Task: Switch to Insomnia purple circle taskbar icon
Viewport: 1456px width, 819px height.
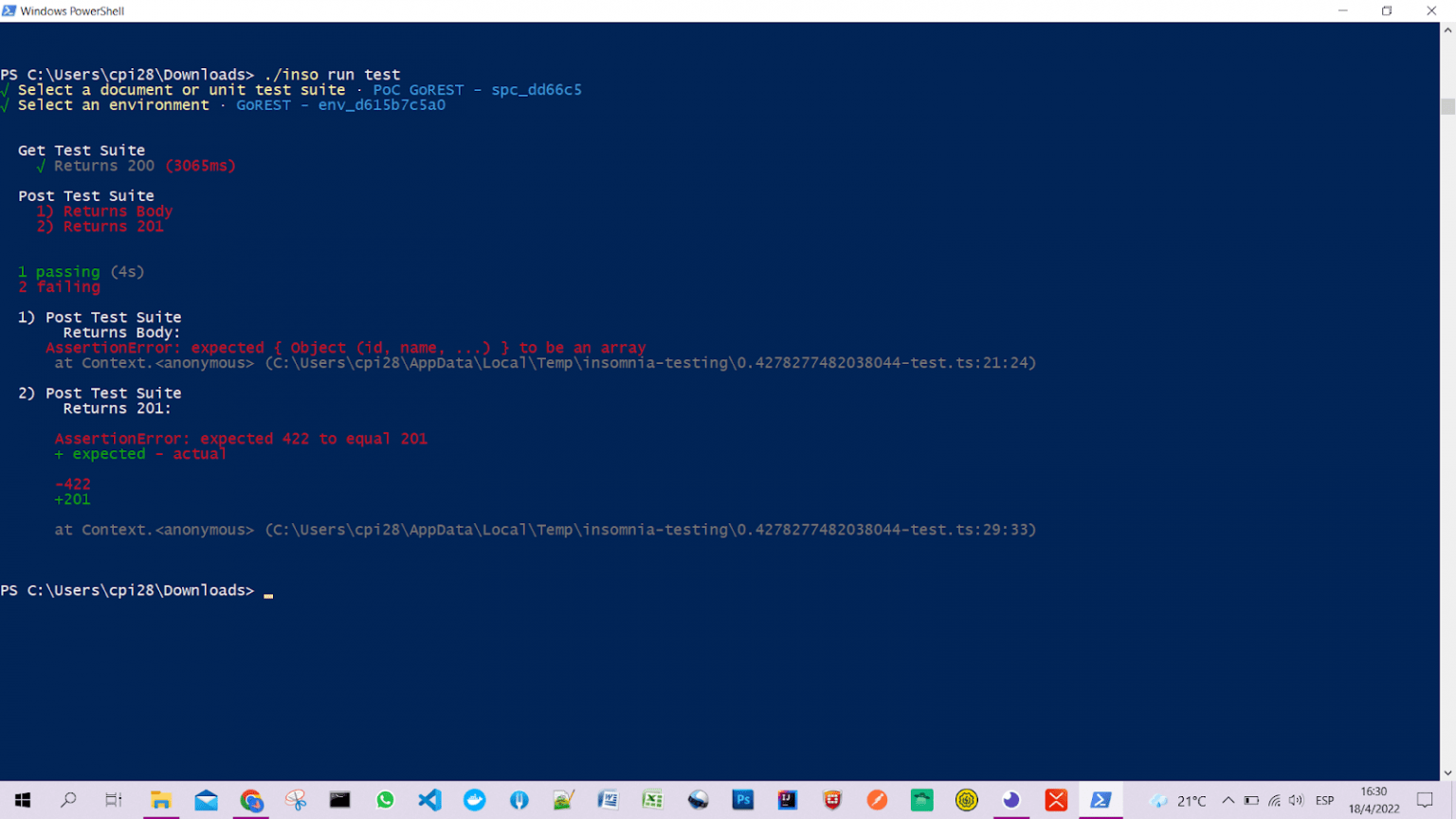Action: tap(1011, 800)
